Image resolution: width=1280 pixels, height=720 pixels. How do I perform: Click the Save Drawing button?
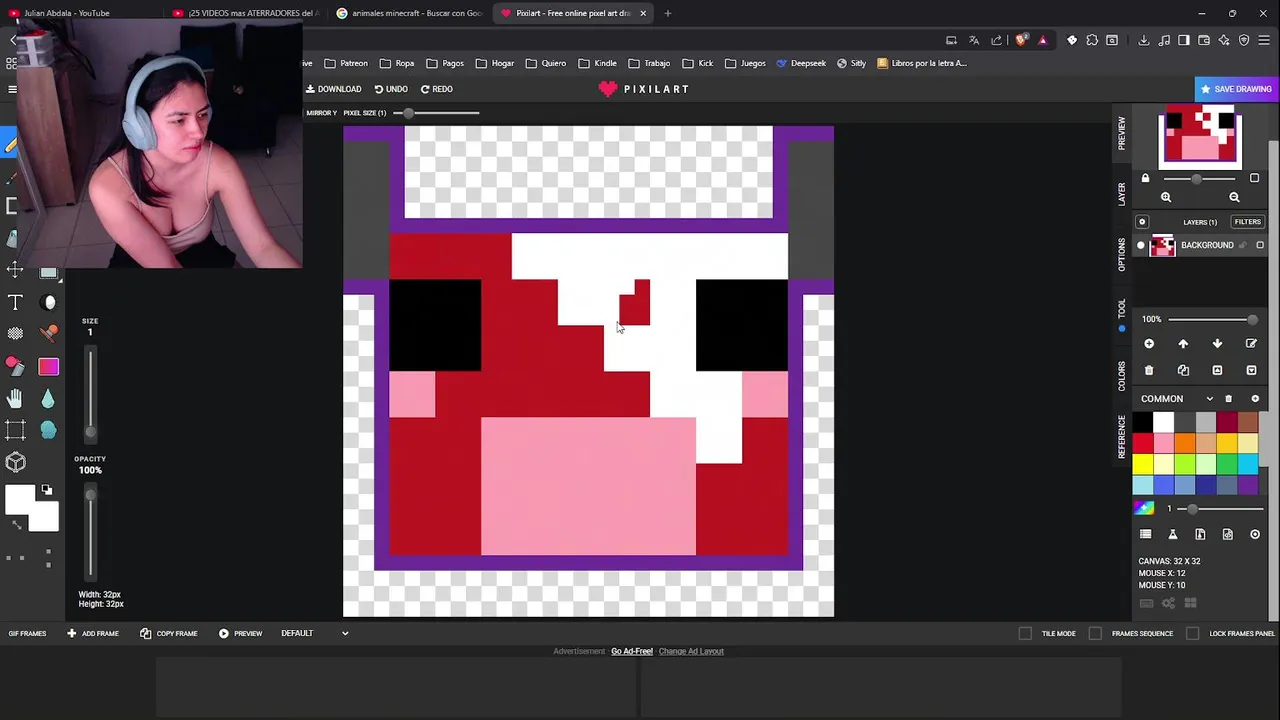(x=1236, y=89)
